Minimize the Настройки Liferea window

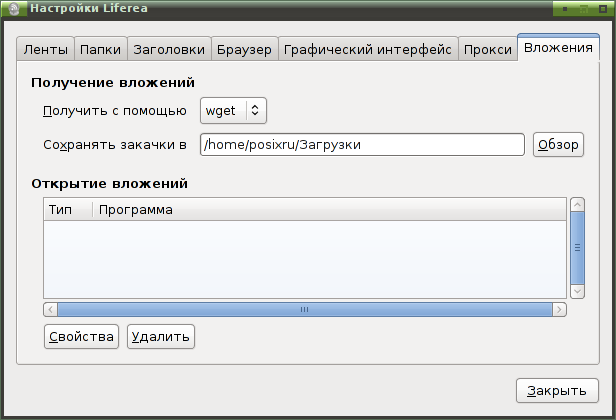pos(565,9)
